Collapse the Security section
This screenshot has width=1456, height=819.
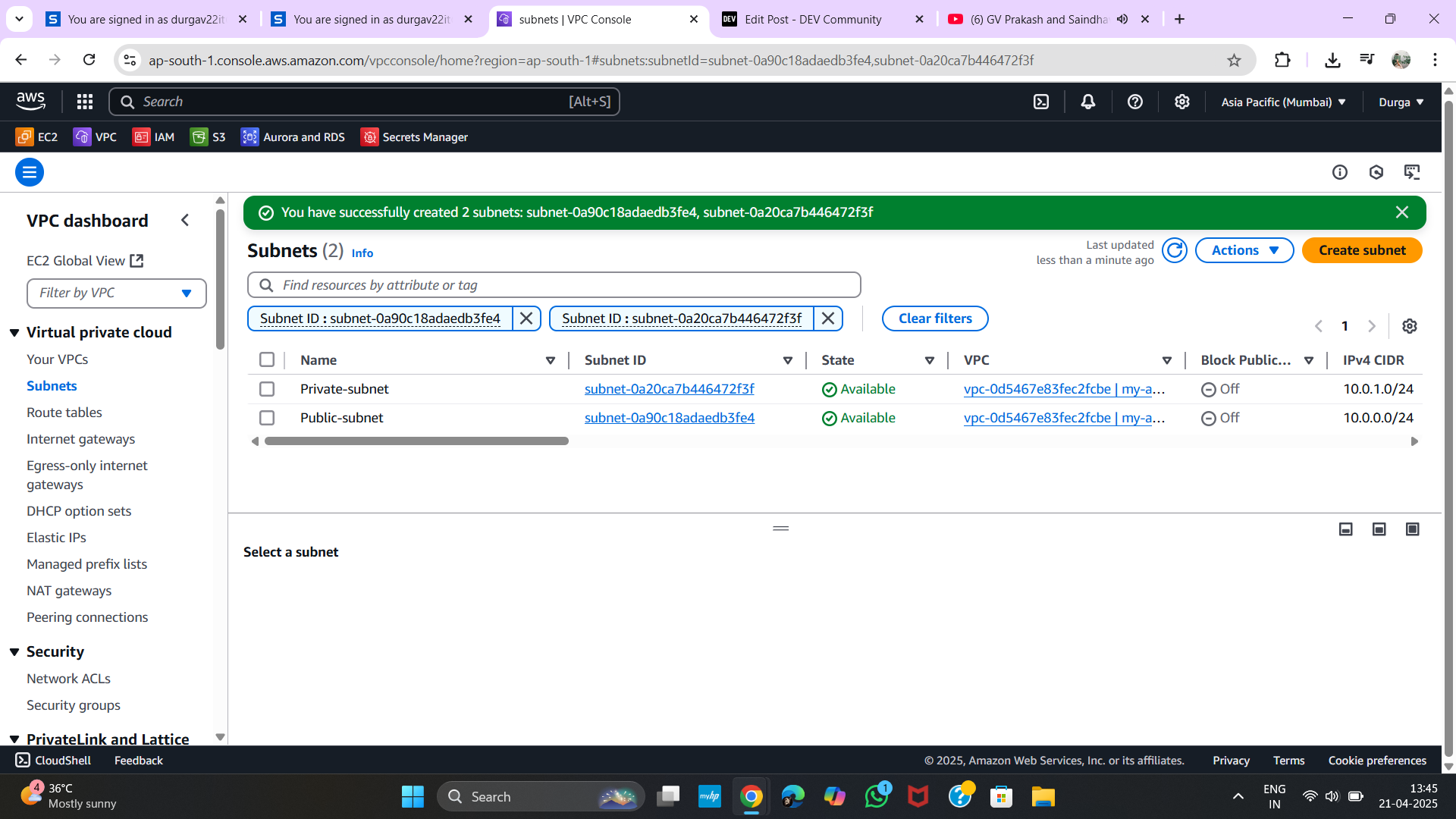point(14,652)
